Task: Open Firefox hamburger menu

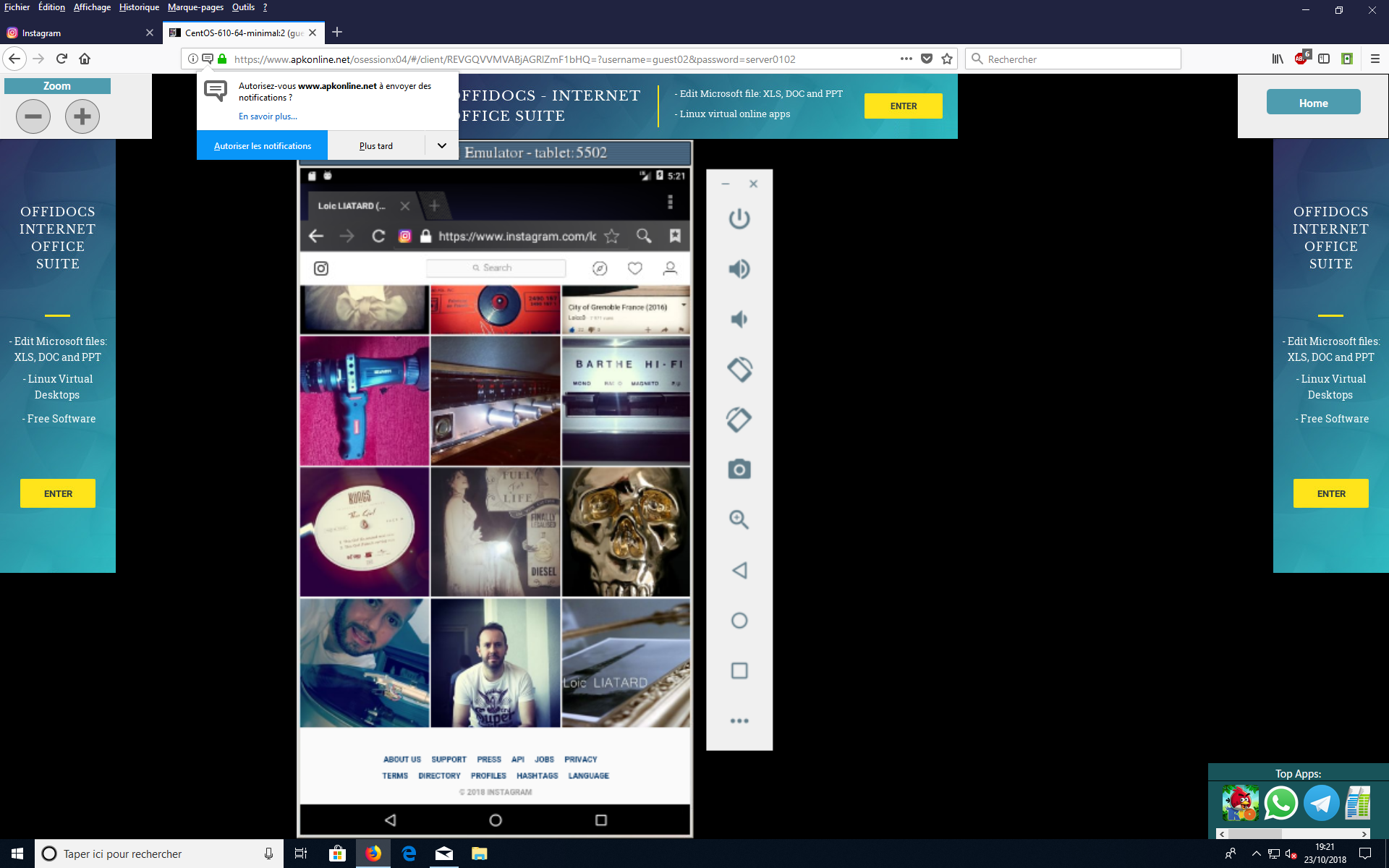Action: pyautogui.click(x=1375, y=59)
